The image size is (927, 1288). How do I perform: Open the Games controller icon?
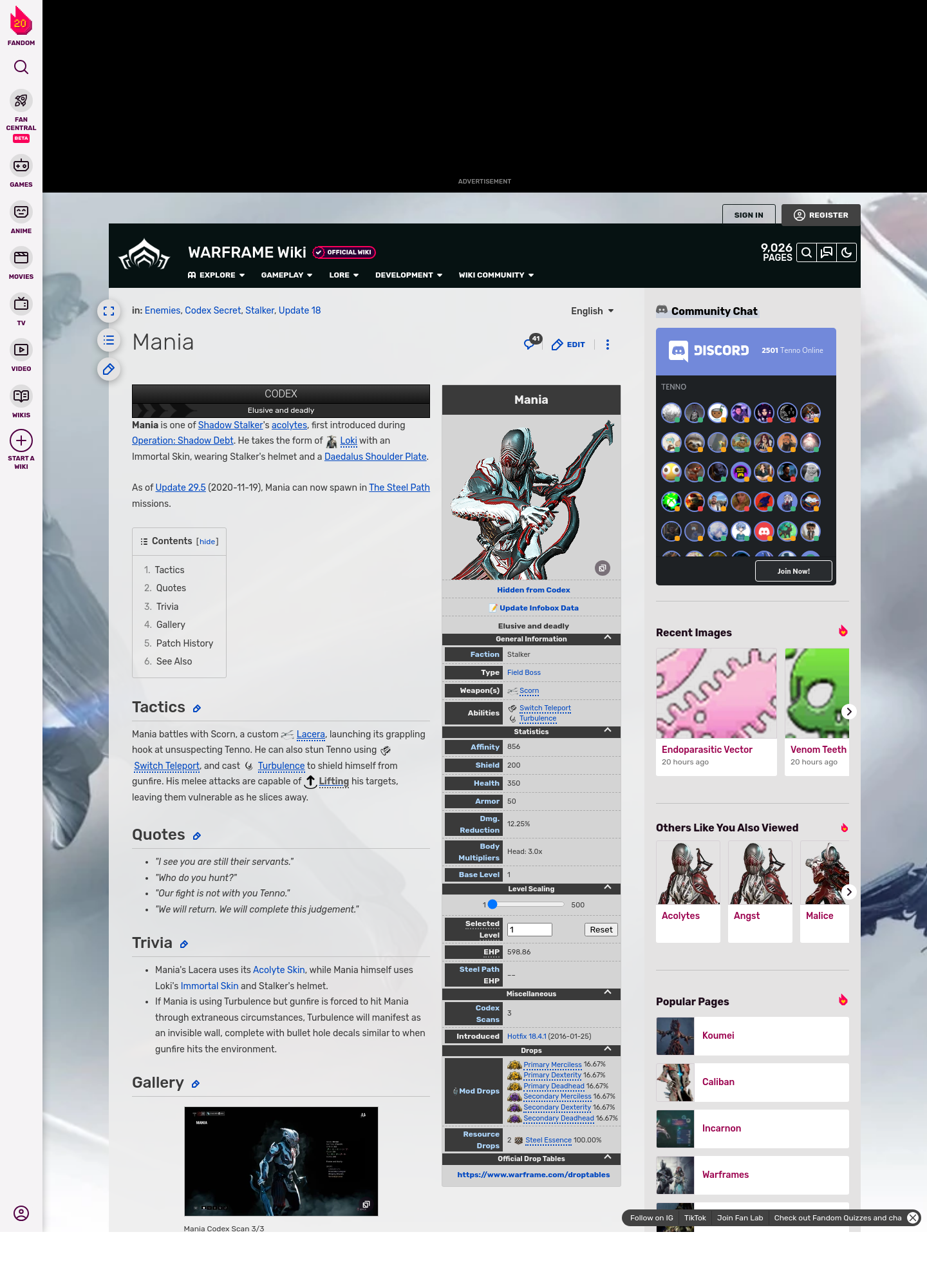[x=21, y=166]
